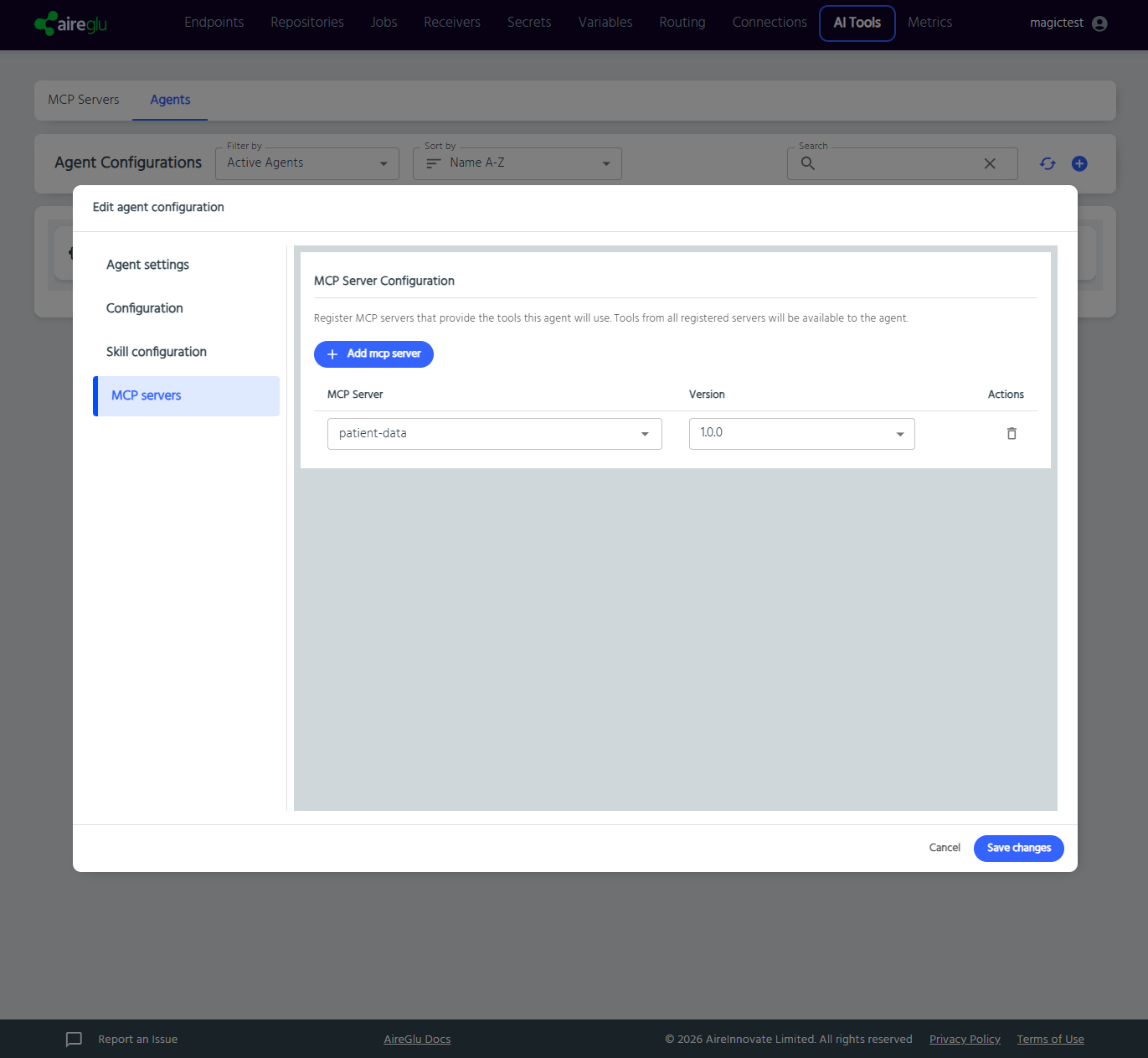Open the patient-data MCP Server dropdown
1148x1058 pixels.
coord(495,434)
